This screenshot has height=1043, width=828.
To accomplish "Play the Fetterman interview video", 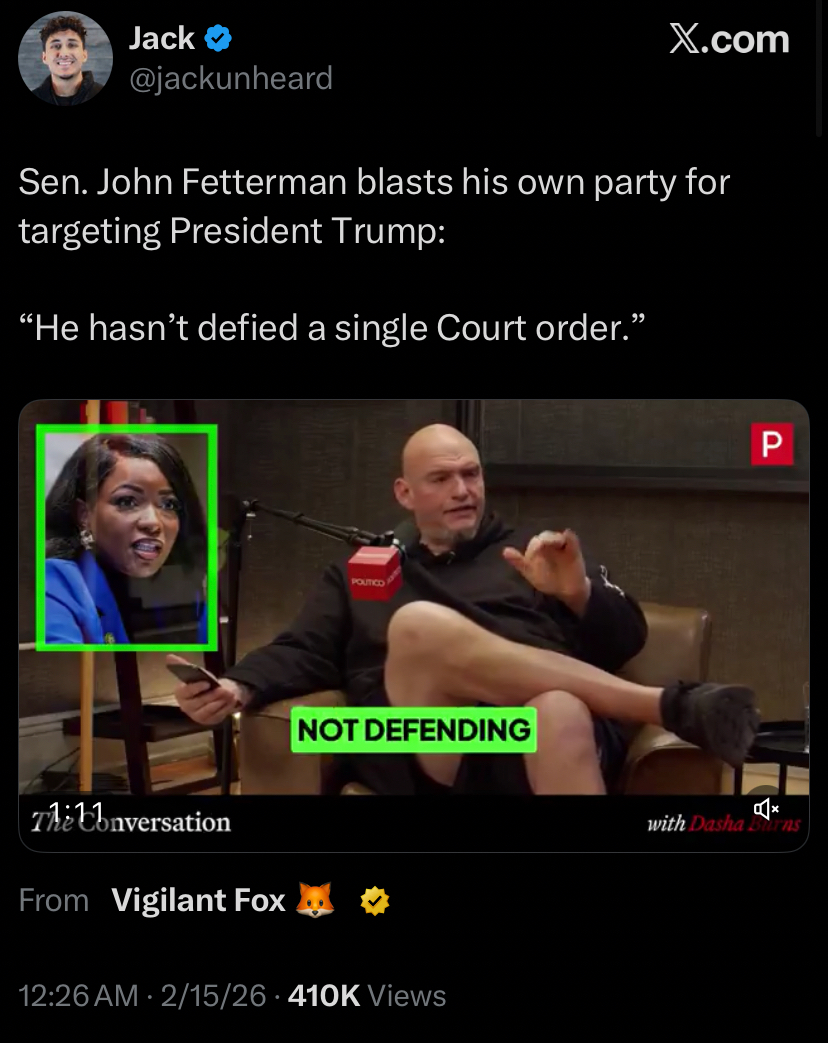I will (x=414, y=625).
